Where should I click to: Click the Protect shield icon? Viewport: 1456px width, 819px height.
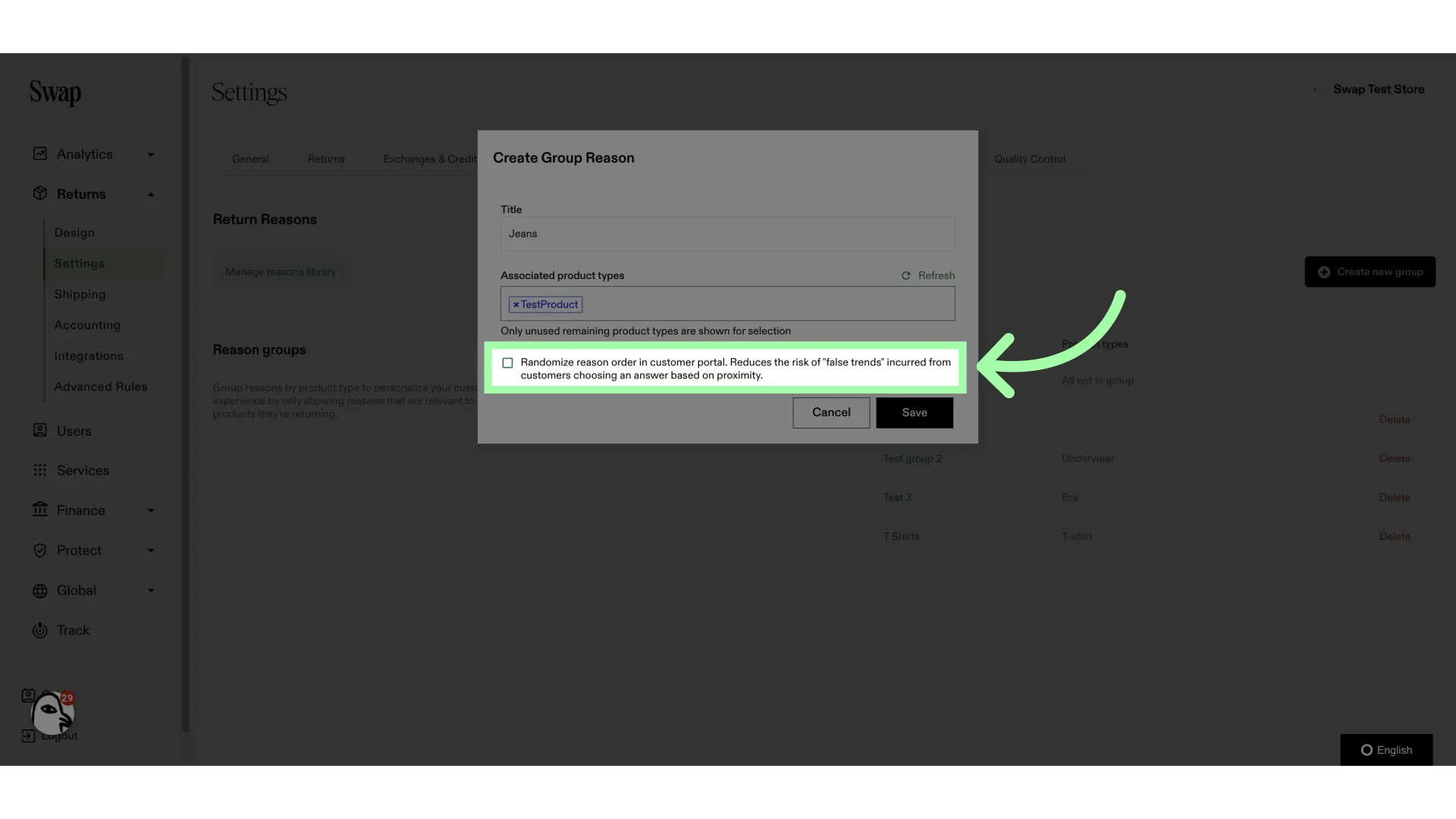[40, 551]
